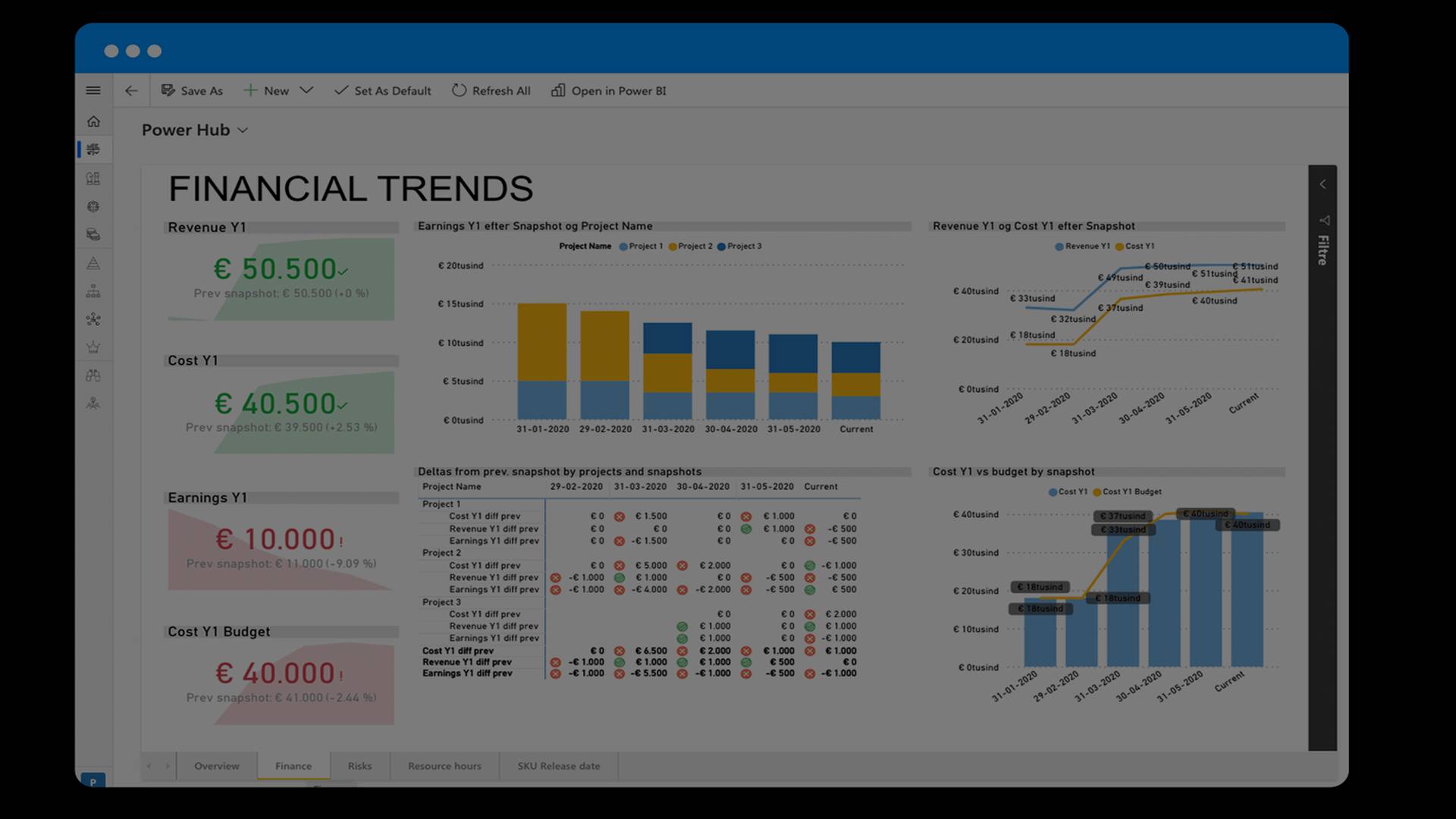The image size is (1456, 819).
Task: Switch to the Risks tab
Action: click(359, 766)
